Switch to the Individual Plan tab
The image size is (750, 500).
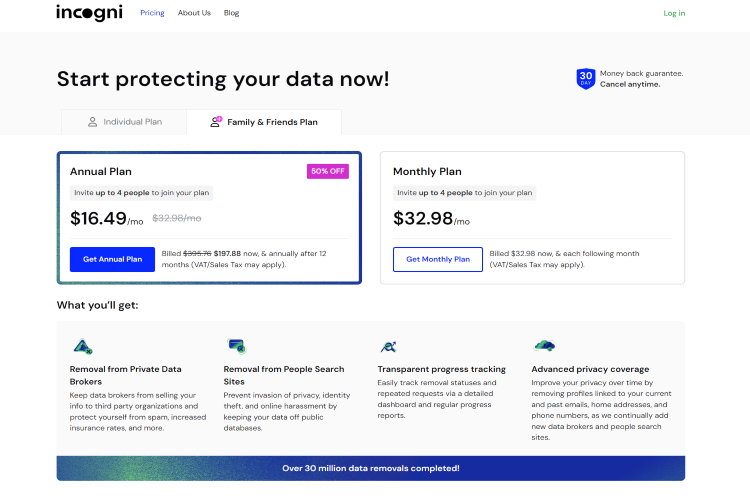pos(124,122)
